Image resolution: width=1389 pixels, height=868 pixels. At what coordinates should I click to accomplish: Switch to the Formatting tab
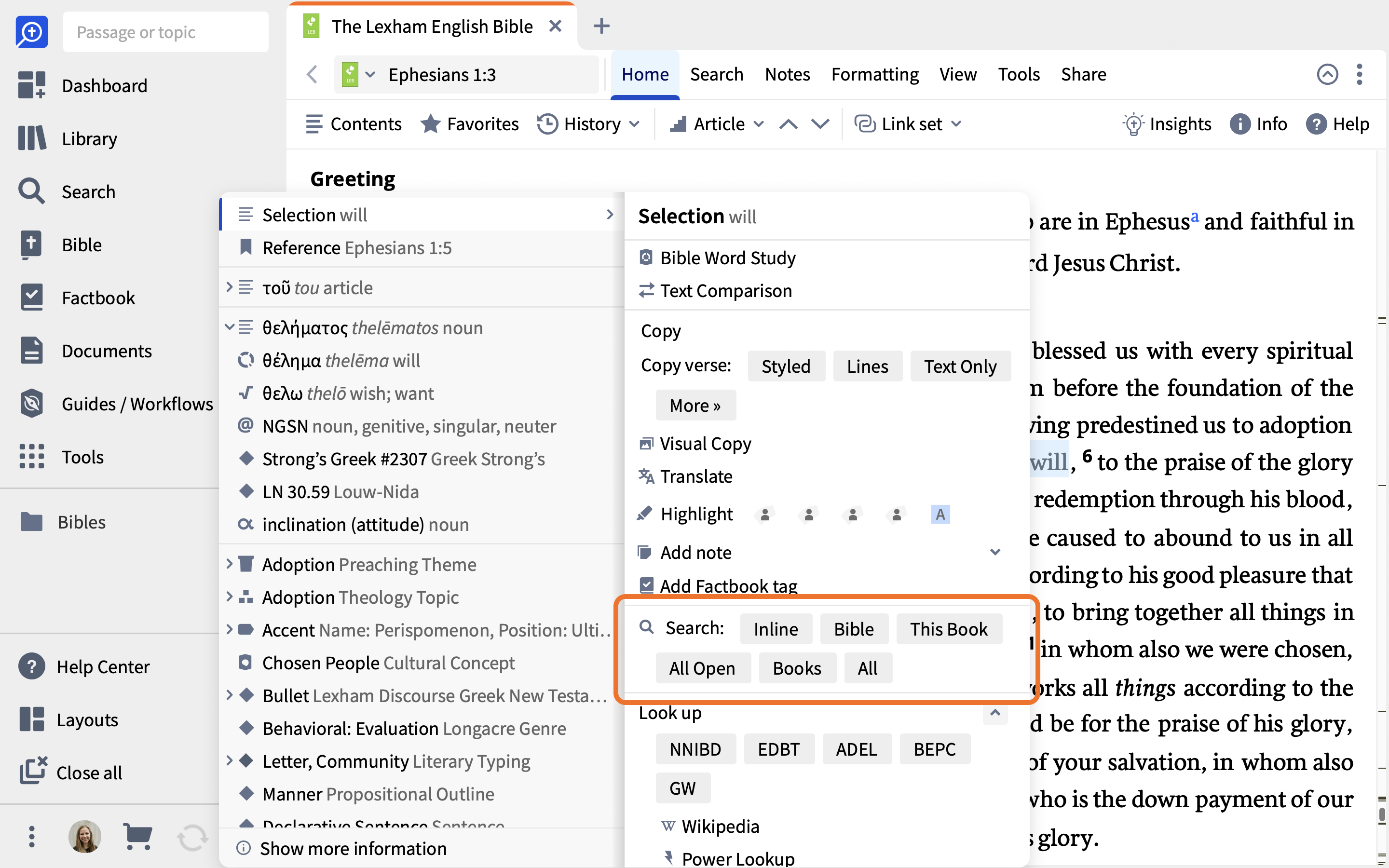(875, 74)
